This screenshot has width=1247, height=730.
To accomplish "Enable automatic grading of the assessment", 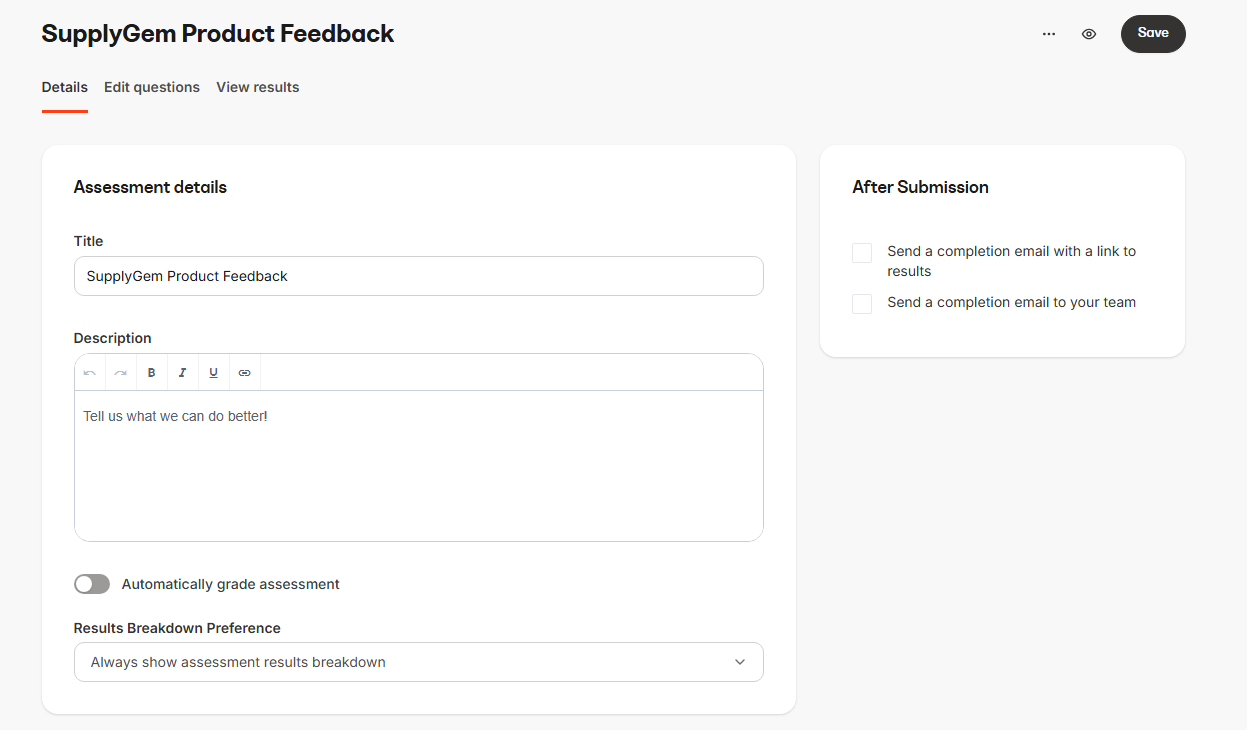I will click(x=92, y=583).
